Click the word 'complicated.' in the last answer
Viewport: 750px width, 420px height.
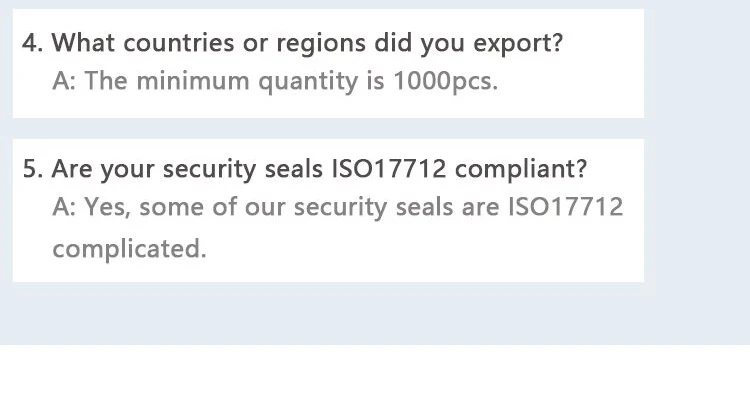(x=129, y=248)
